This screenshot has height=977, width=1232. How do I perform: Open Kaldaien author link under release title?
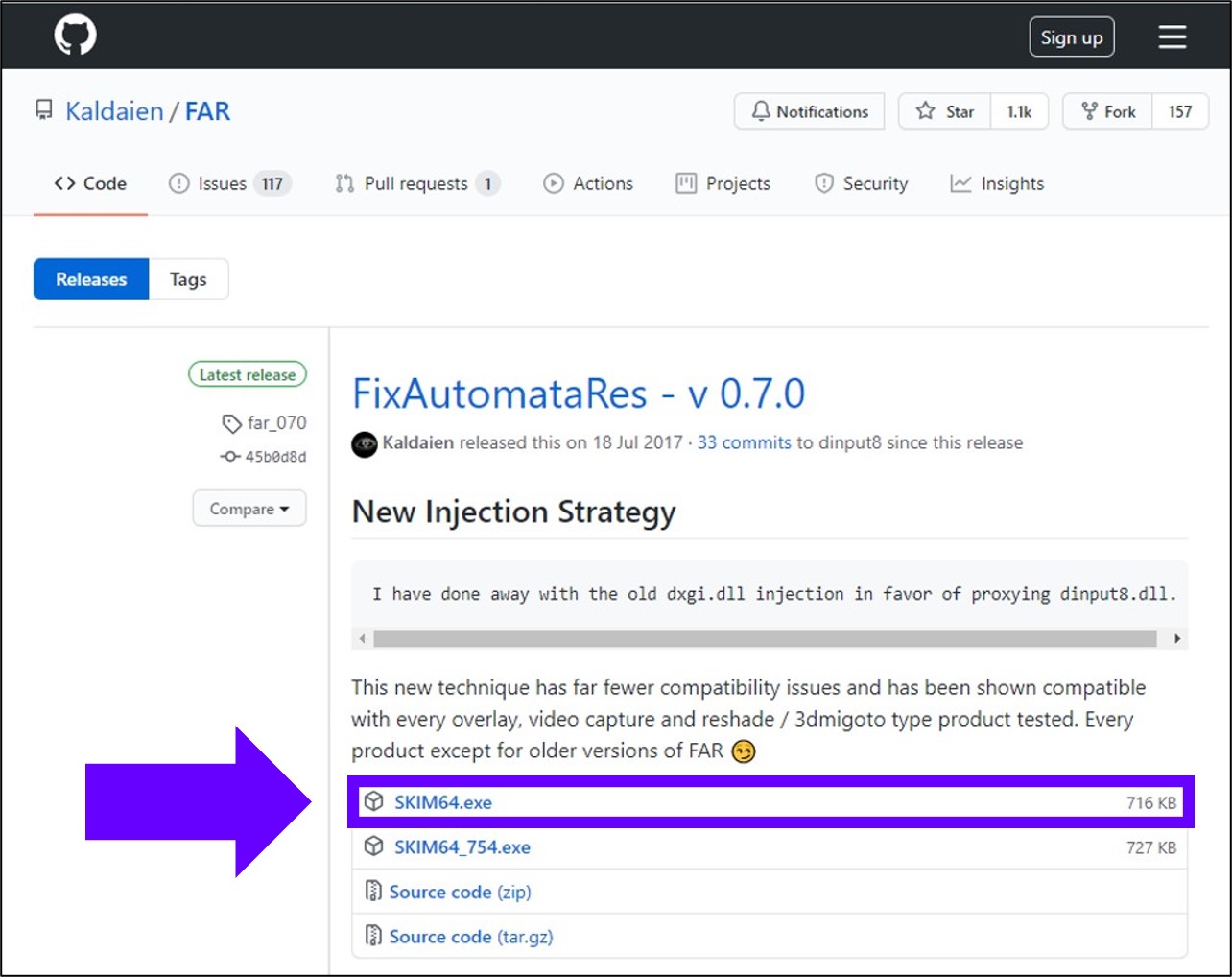417,443
